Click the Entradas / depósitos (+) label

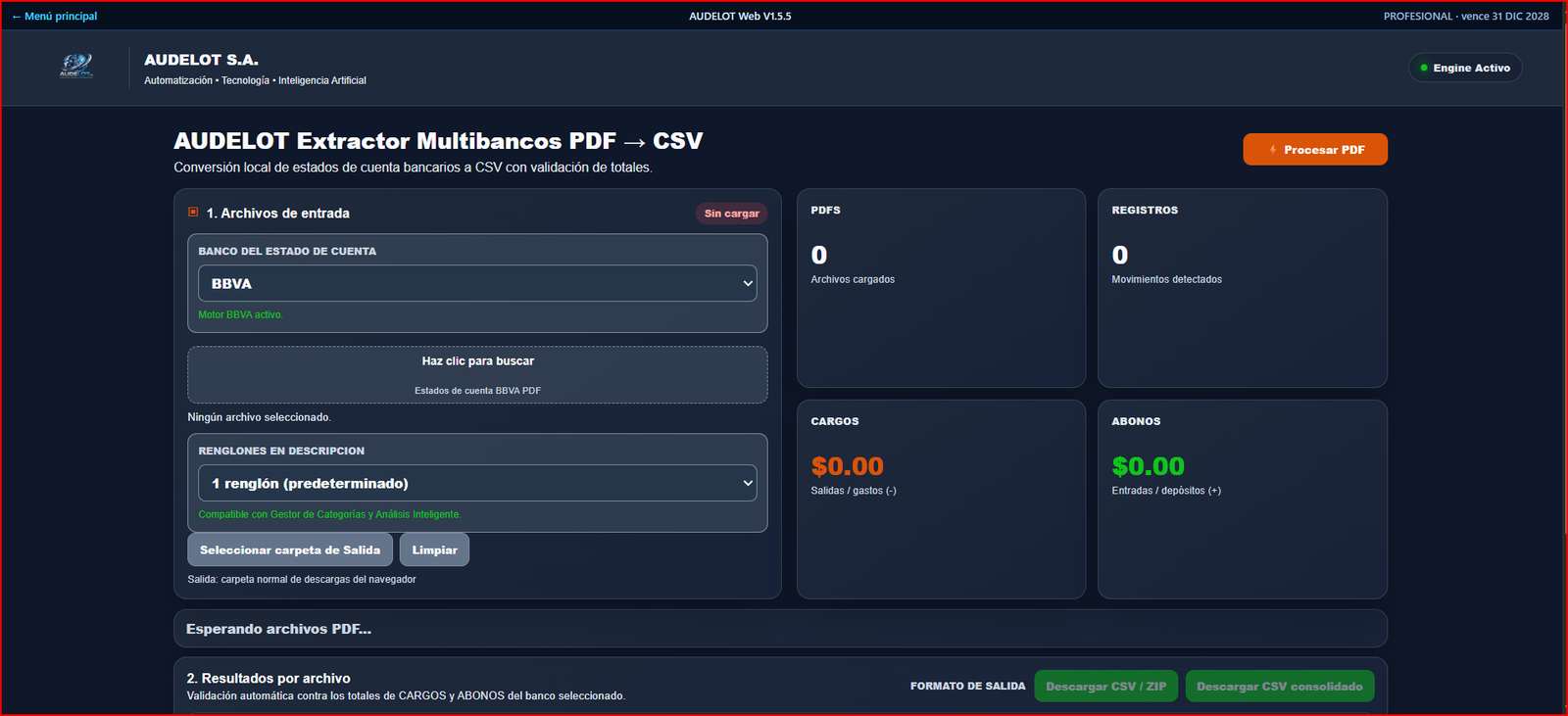click(x=1166, y=491)
